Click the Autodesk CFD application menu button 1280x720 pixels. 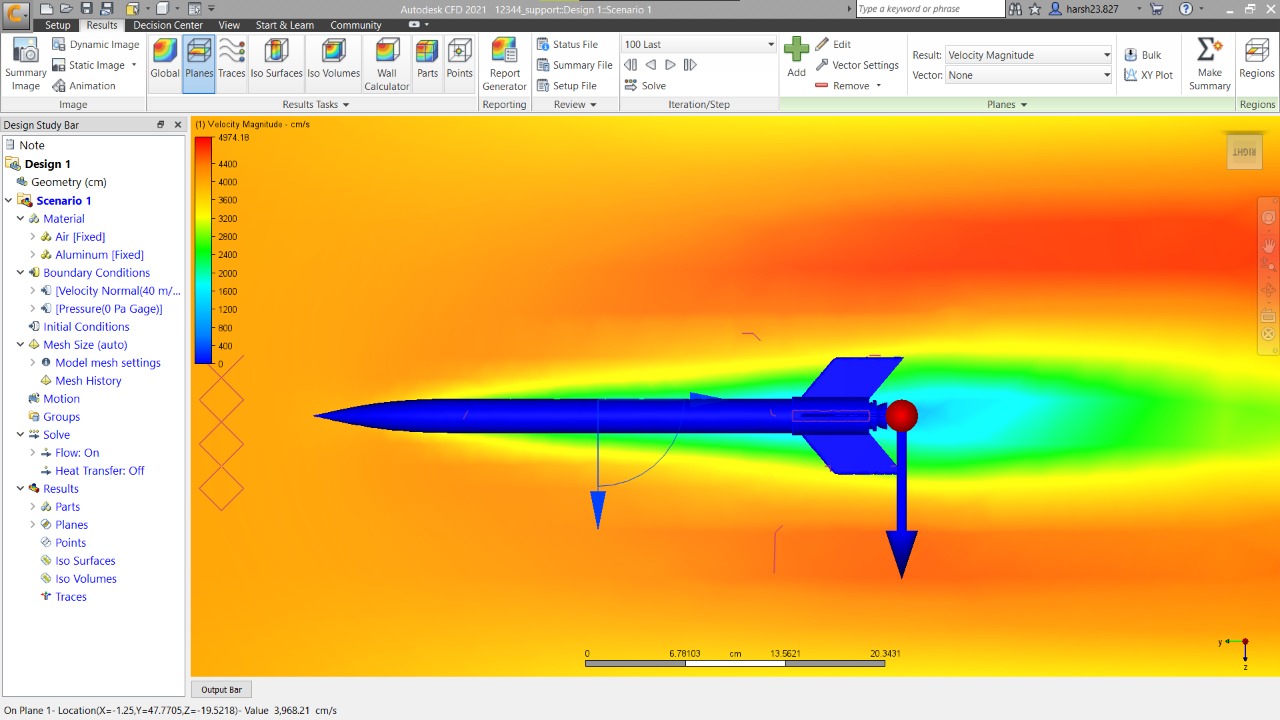pyautogui.click(x=16, y=14)
